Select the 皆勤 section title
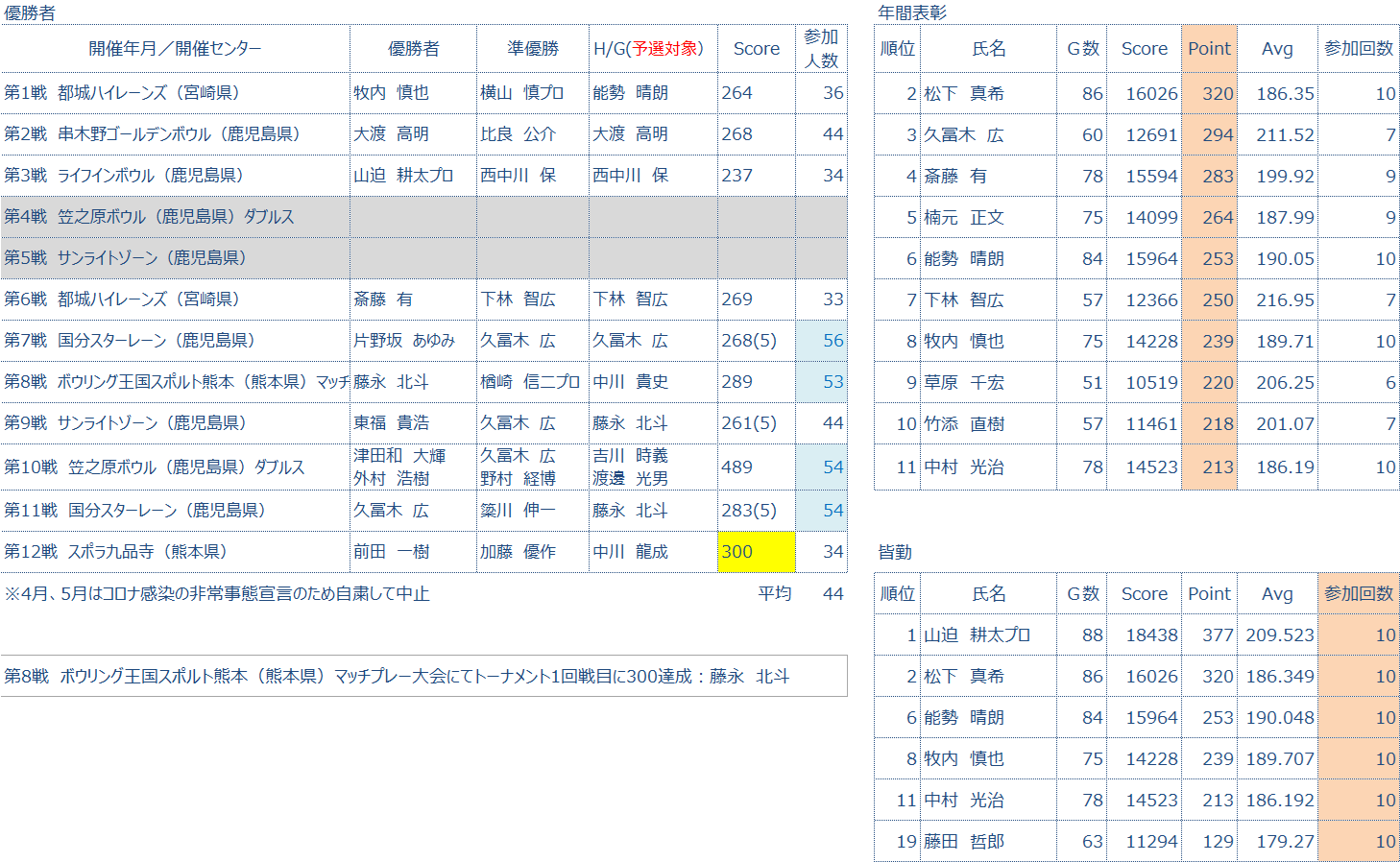 point(895,553)
